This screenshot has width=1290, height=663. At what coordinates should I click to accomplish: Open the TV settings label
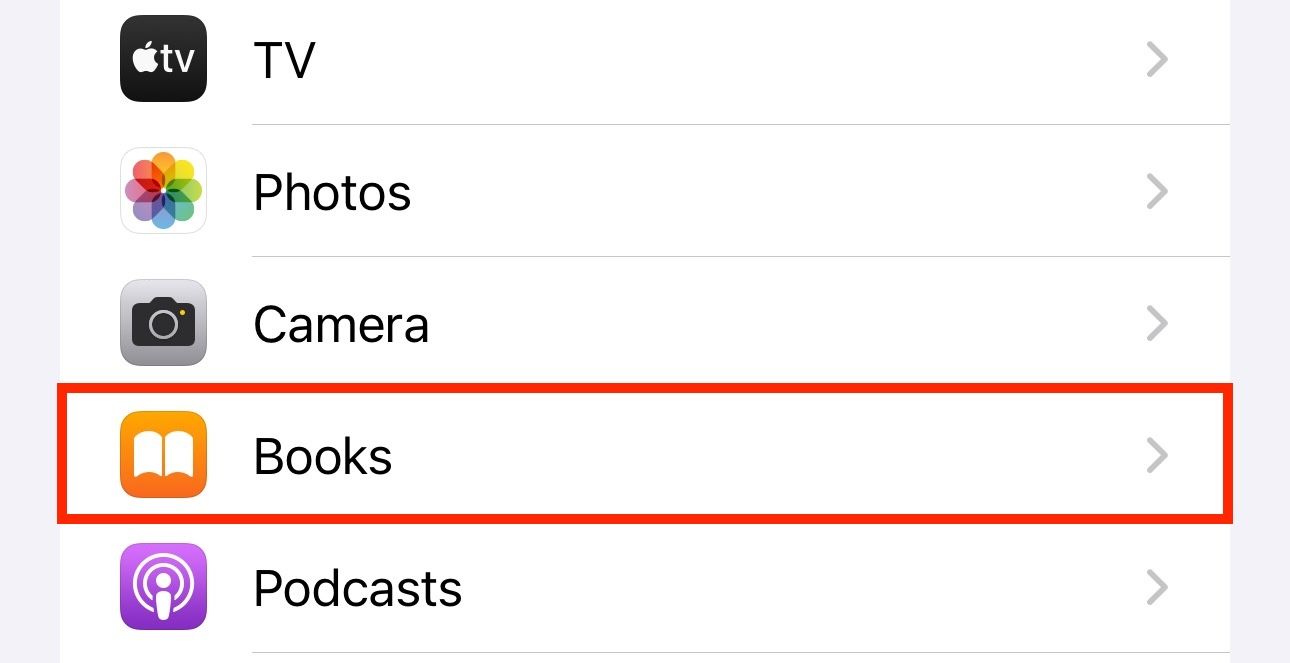pos(284,60)
